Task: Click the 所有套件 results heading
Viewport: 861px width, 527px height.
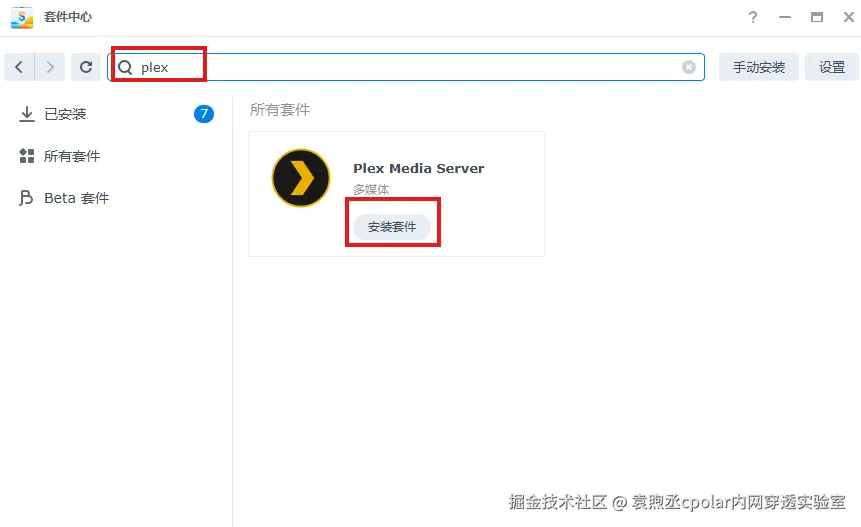Action: pyautogui.click(x=280, y=110)
